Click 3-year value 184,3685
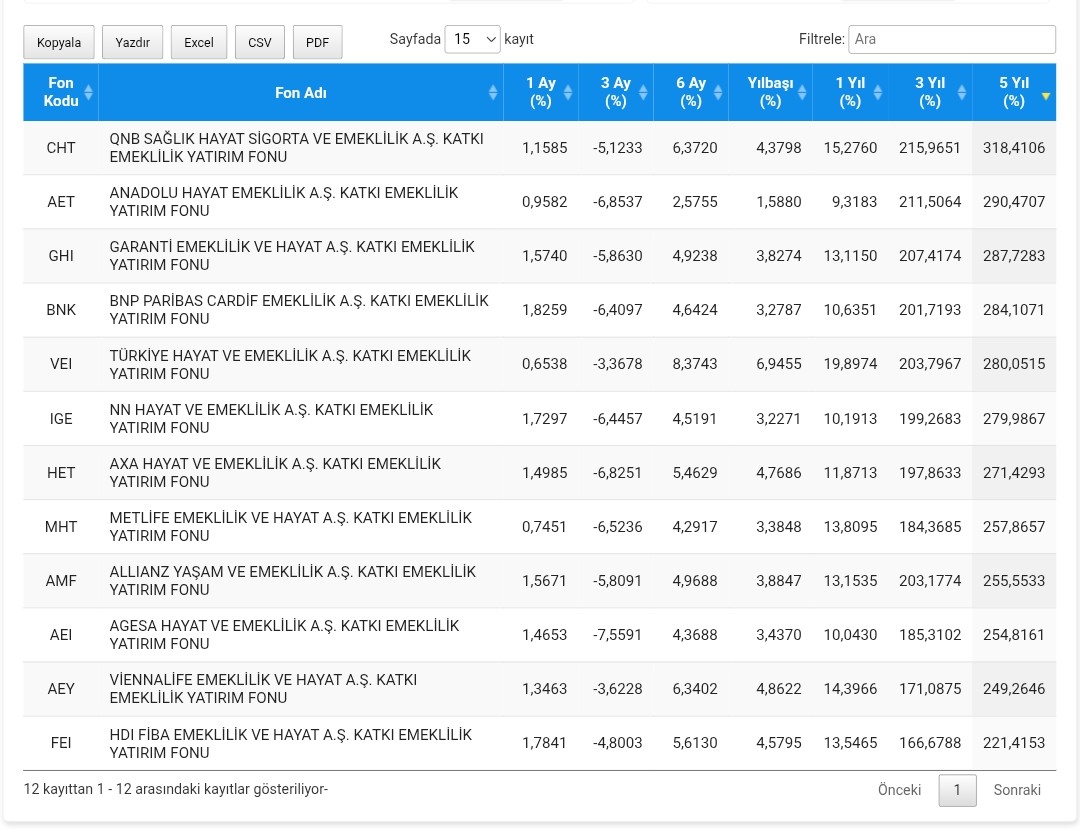 [930, 527]
